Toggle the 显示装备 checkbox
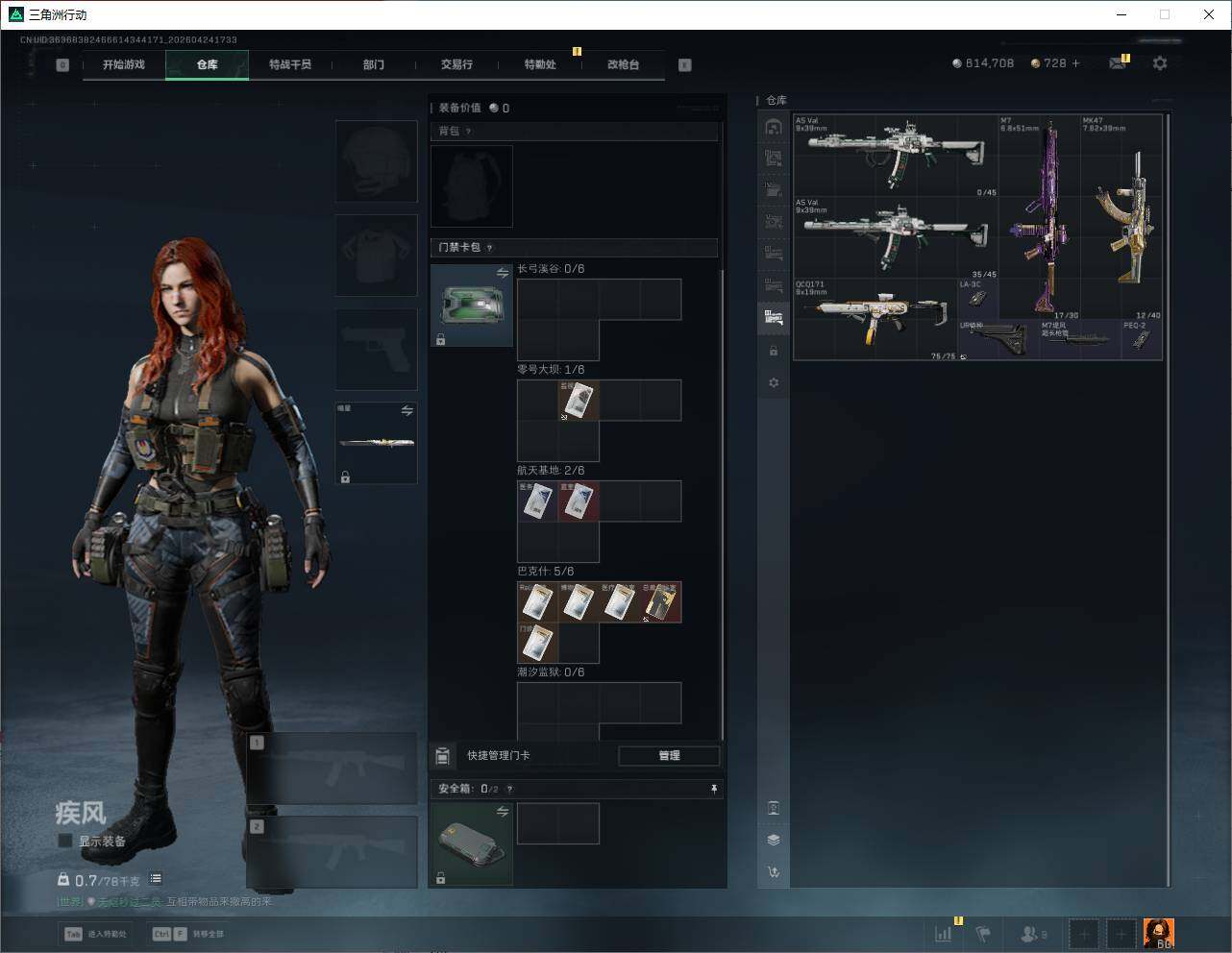Image resolution: width=1232 pixels, height=953 pixels. point(65,841)
